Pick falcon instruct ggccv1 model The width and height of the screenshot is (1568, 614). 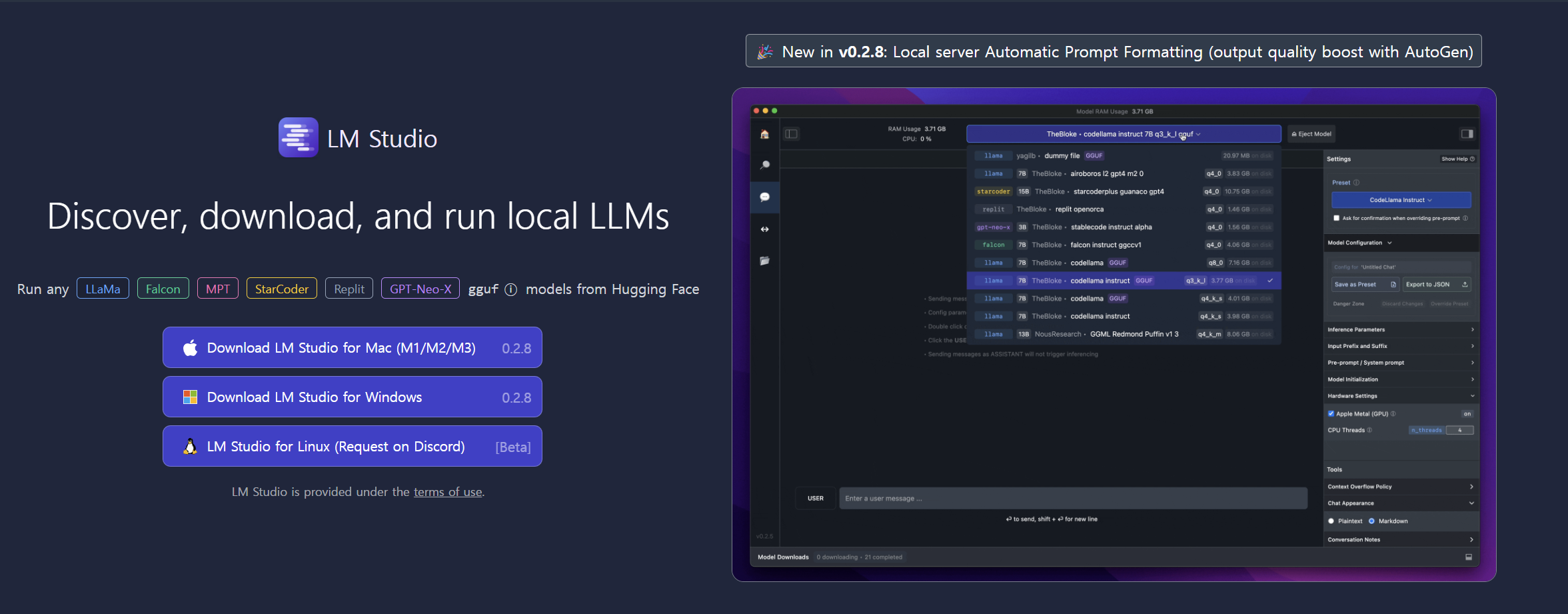(1124, 245)
